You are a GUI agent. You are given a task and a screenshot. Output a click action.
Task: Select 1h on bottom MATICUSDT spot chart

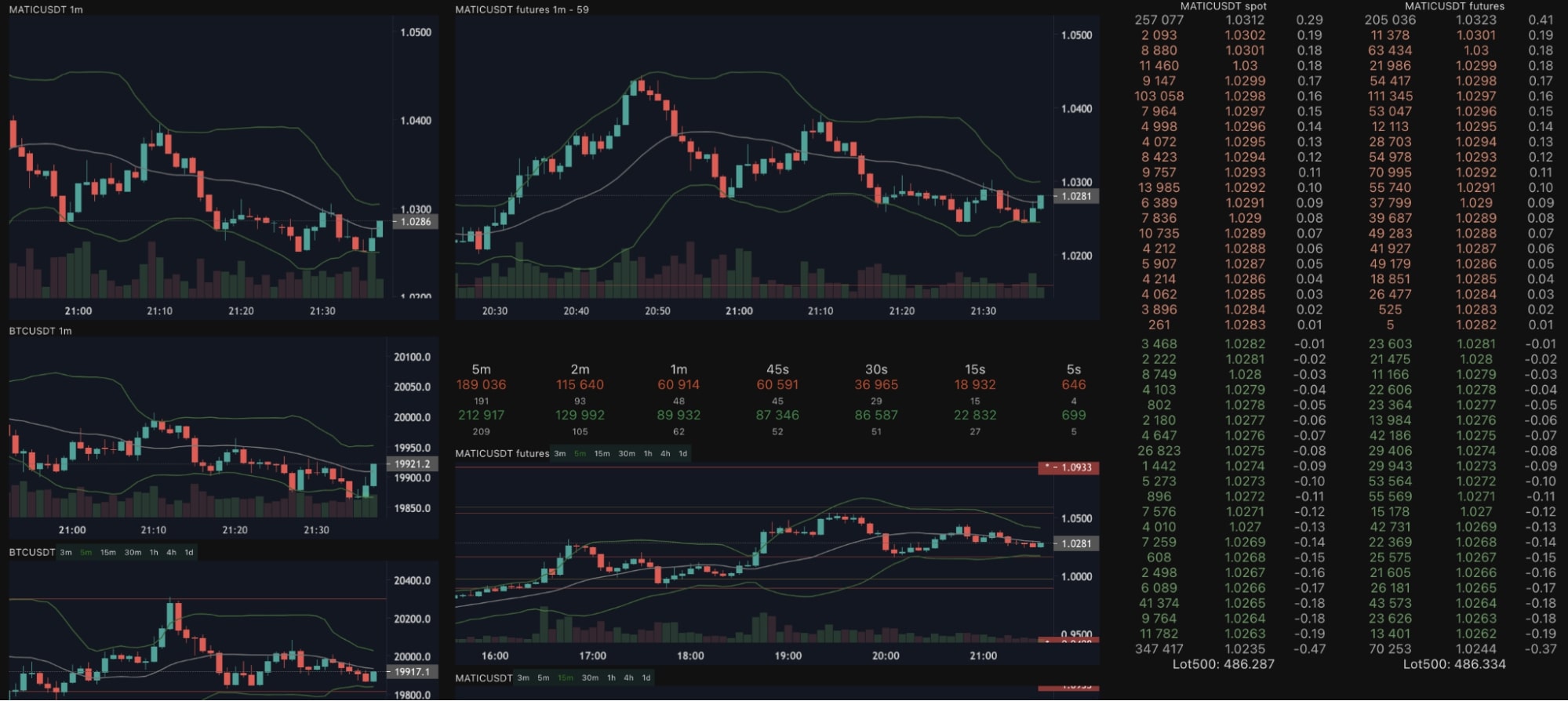[x=612, y=678]
